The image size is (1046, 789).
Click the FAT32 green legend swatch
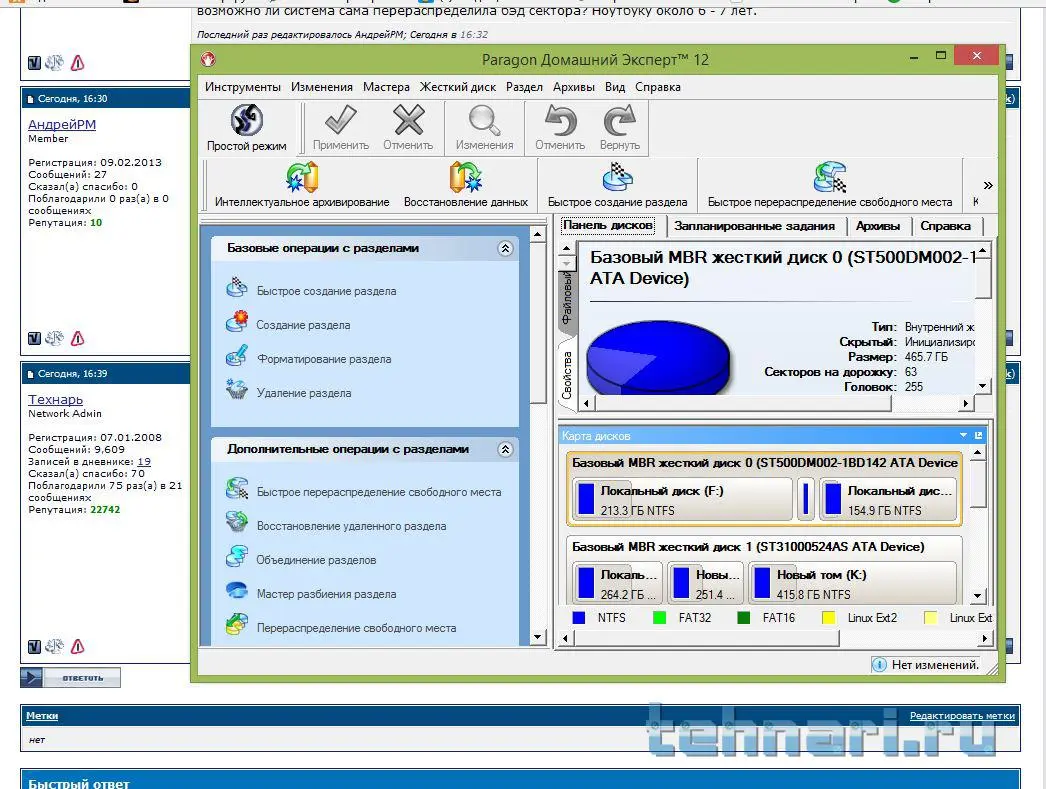tap(659, 618)
